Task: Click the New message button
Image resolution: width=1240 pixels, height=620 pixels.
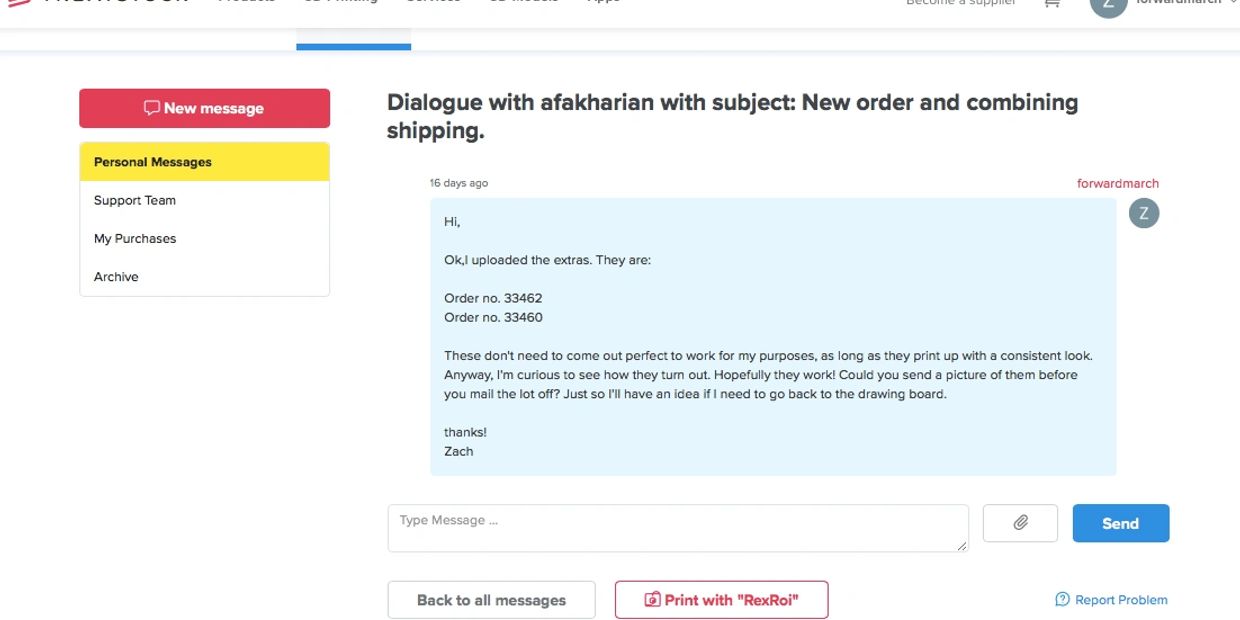Action: (204, 108)
